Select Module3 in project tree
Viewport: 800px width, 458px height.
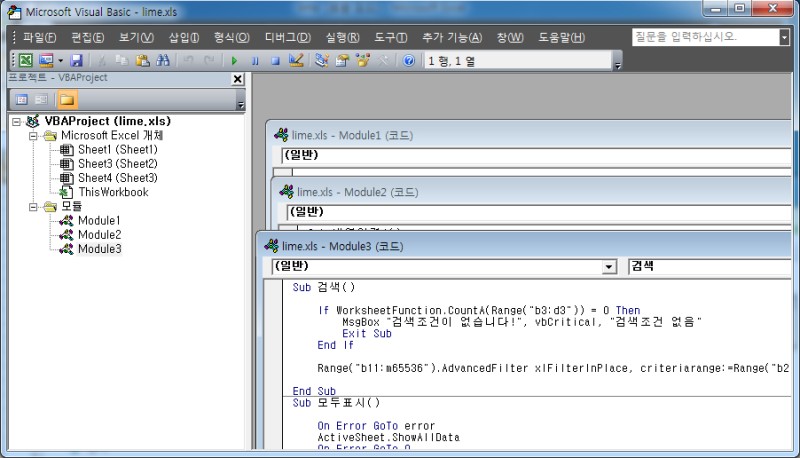coord(99,249)
